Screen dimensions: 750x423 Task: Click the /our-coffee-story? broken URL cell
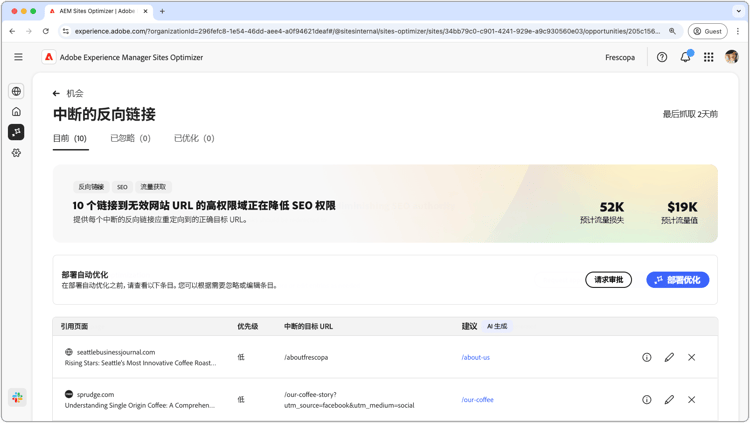click(x=349, y=400)
